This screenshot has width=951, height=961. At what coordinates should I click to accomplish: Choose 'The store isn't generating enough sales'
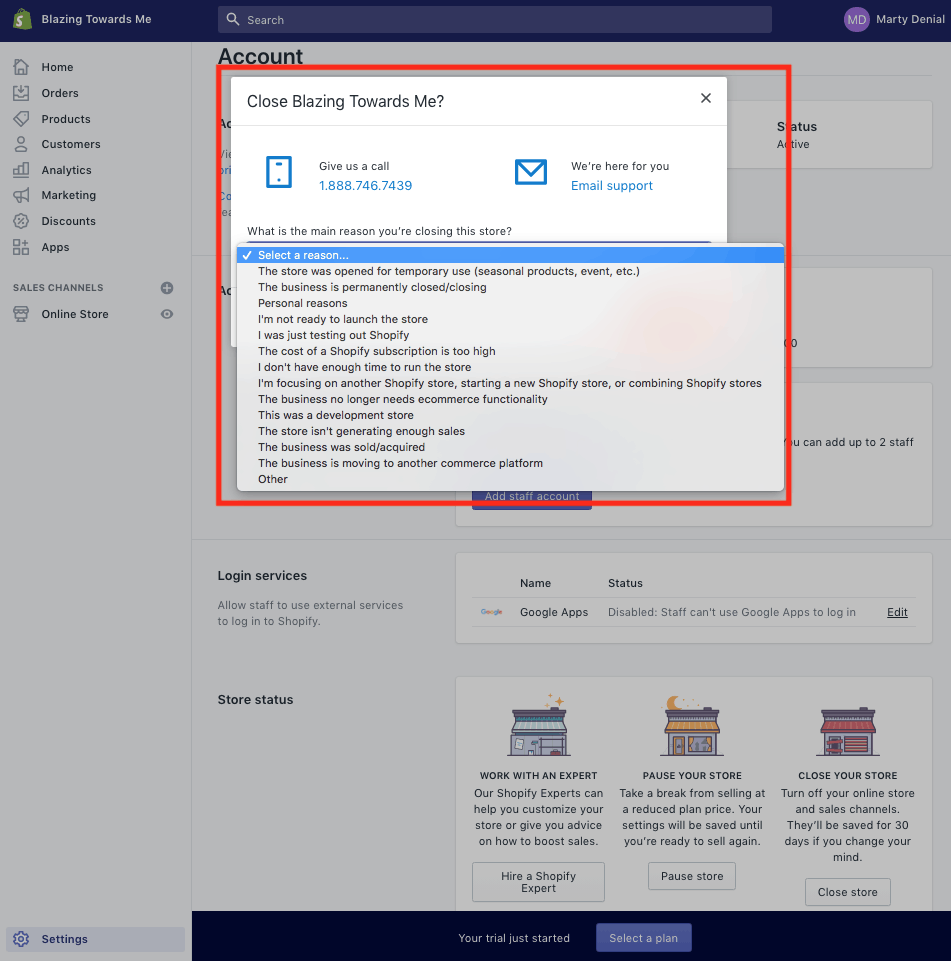(x=510, y=431)
